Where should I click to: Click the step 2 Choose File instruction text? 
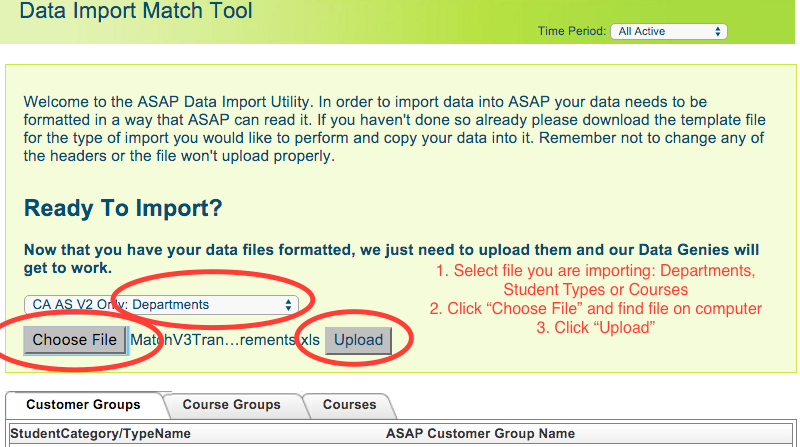tap(595, 309)
